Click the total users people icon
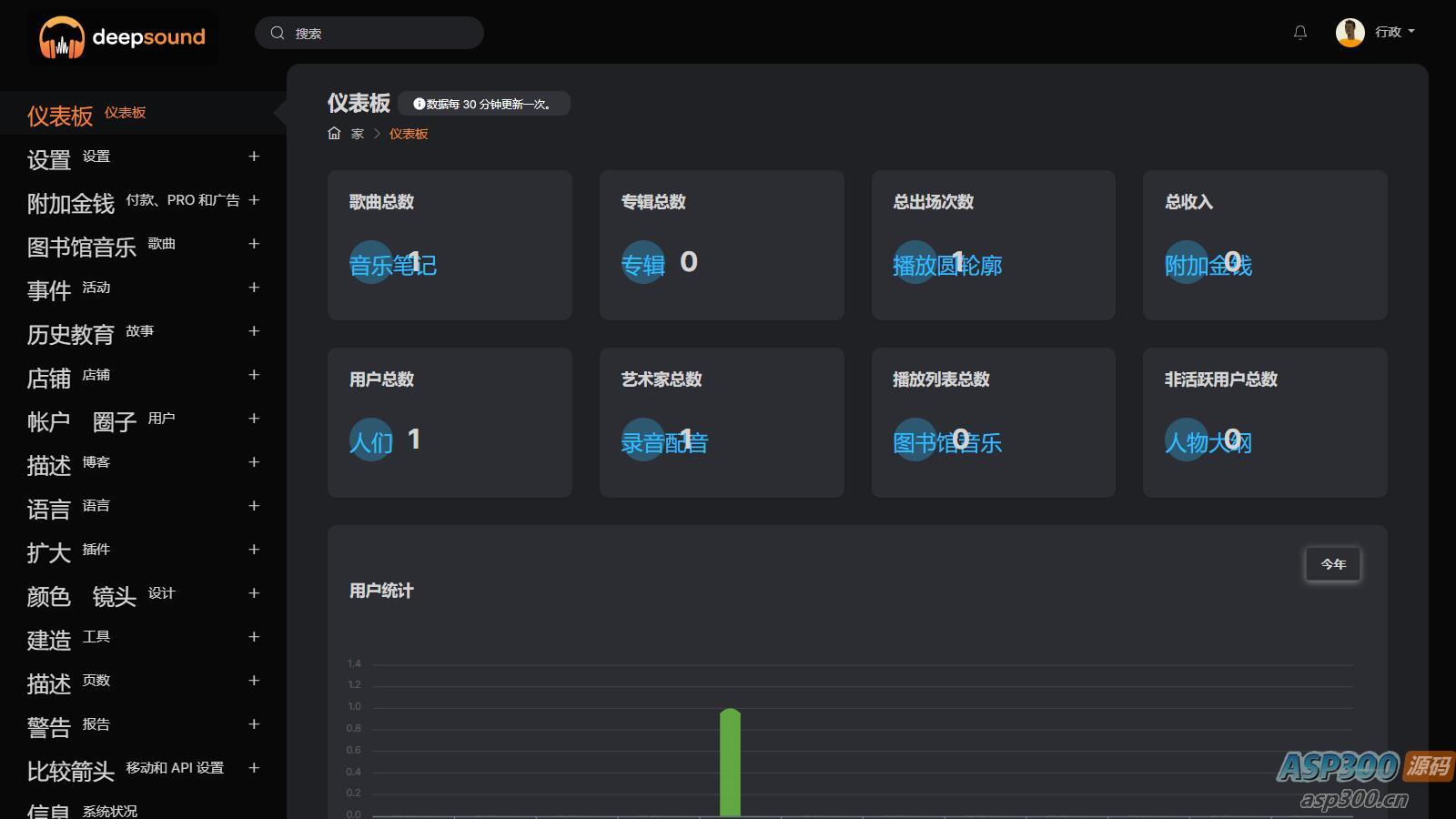The image size is (1456, 819). tap(370, 440)
